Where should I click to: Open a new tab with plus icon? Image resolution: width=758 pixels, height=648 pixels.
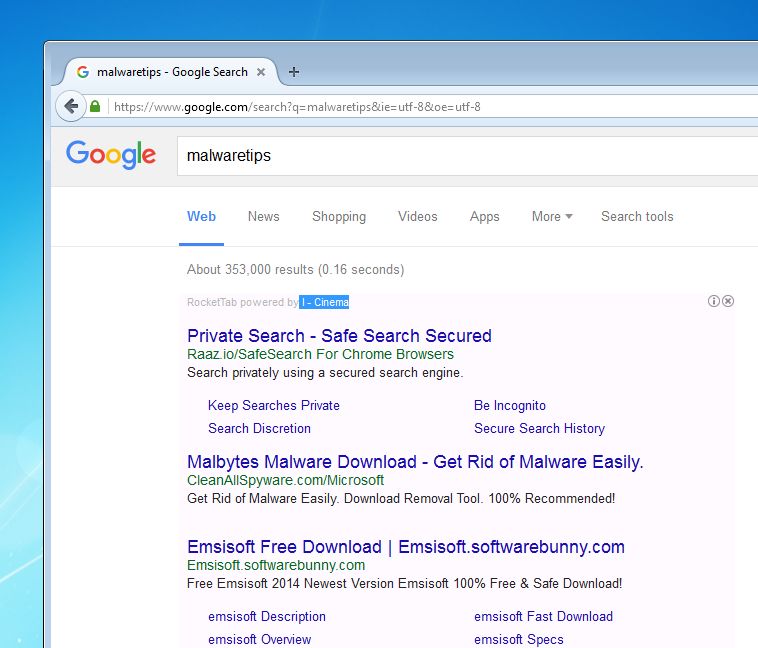(293, 72)
